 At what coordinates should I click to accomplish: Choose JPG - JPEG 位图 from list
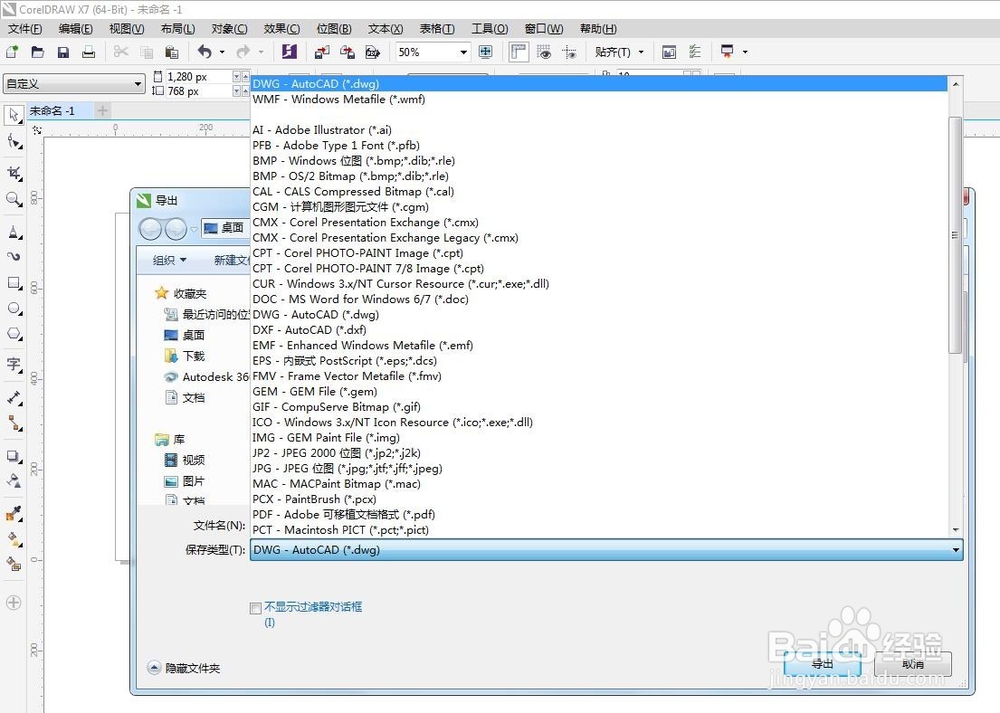click(599, 468)
